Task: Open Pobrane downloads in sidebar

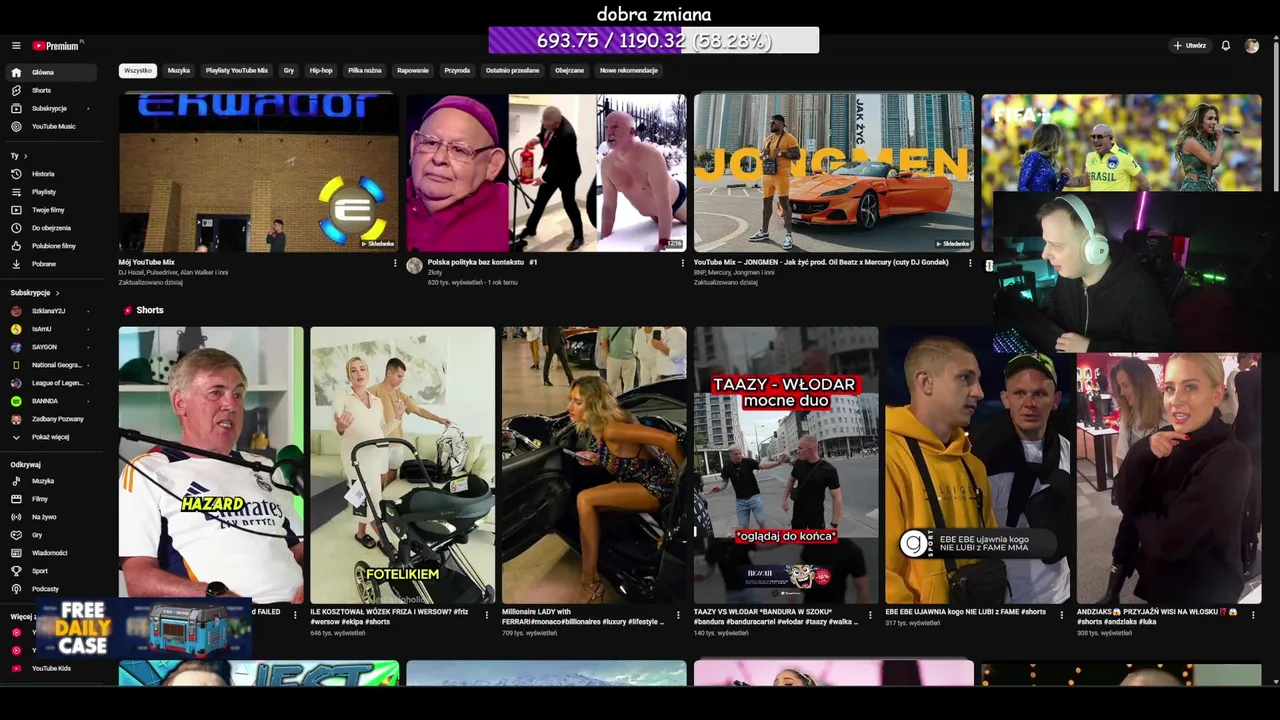Action: pyautogui.click(x=52, y=264)
